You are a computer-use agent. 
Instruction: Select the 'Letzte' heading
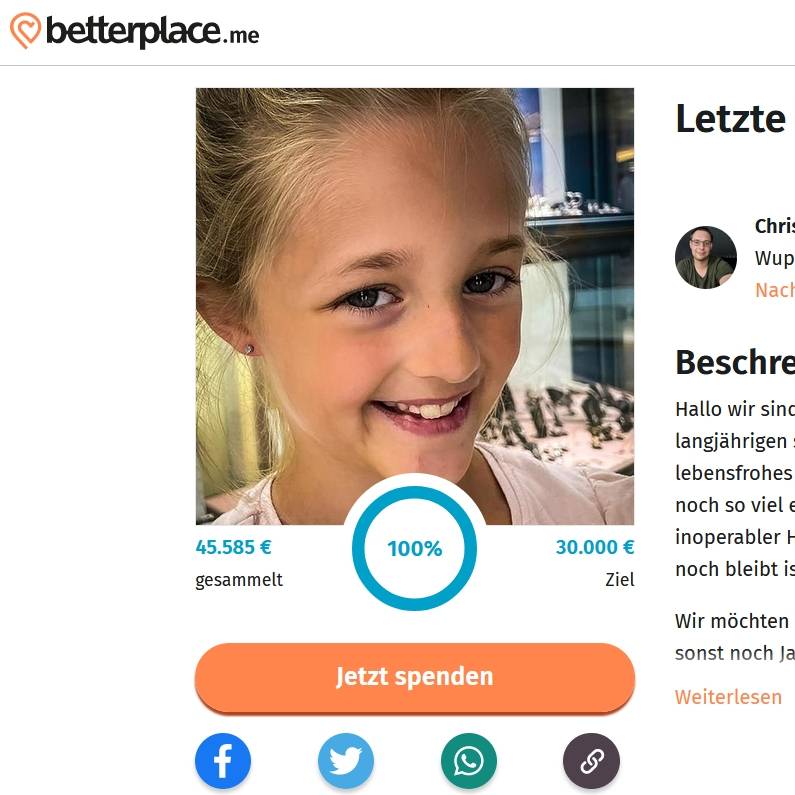(x=731, y=119)
